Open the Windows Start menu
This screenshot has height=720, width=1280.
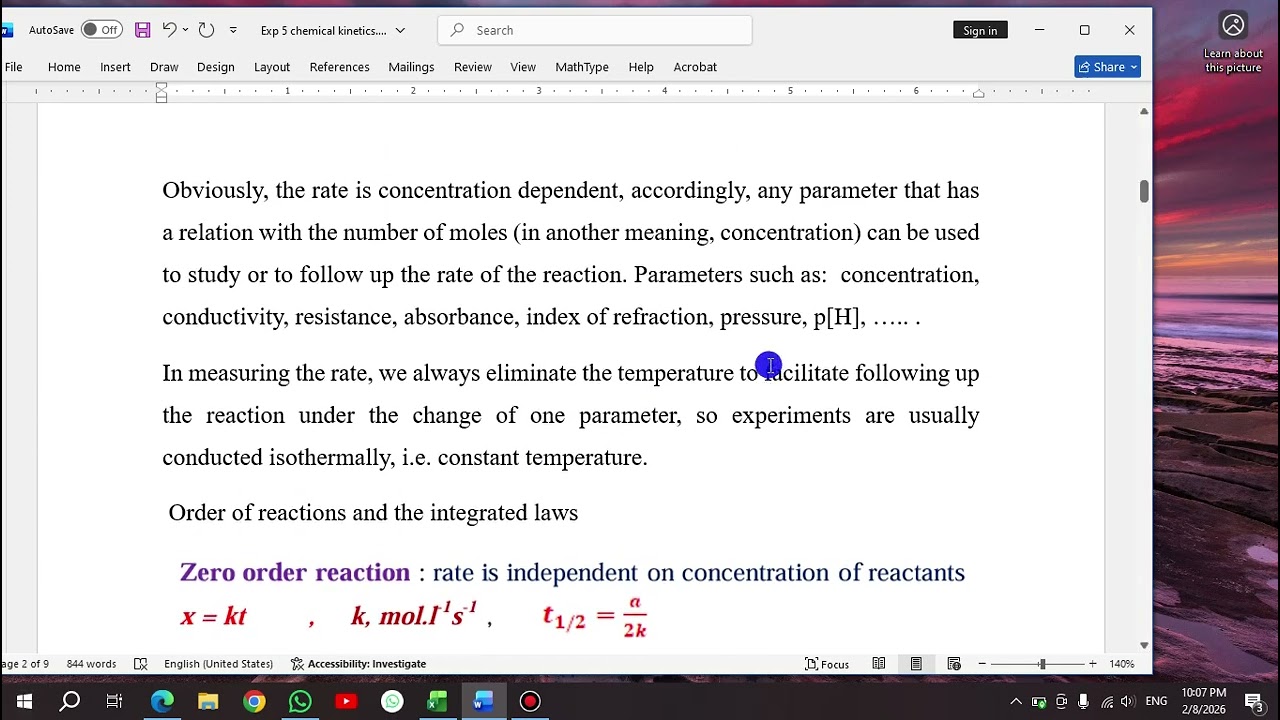(x=24, y=702)
